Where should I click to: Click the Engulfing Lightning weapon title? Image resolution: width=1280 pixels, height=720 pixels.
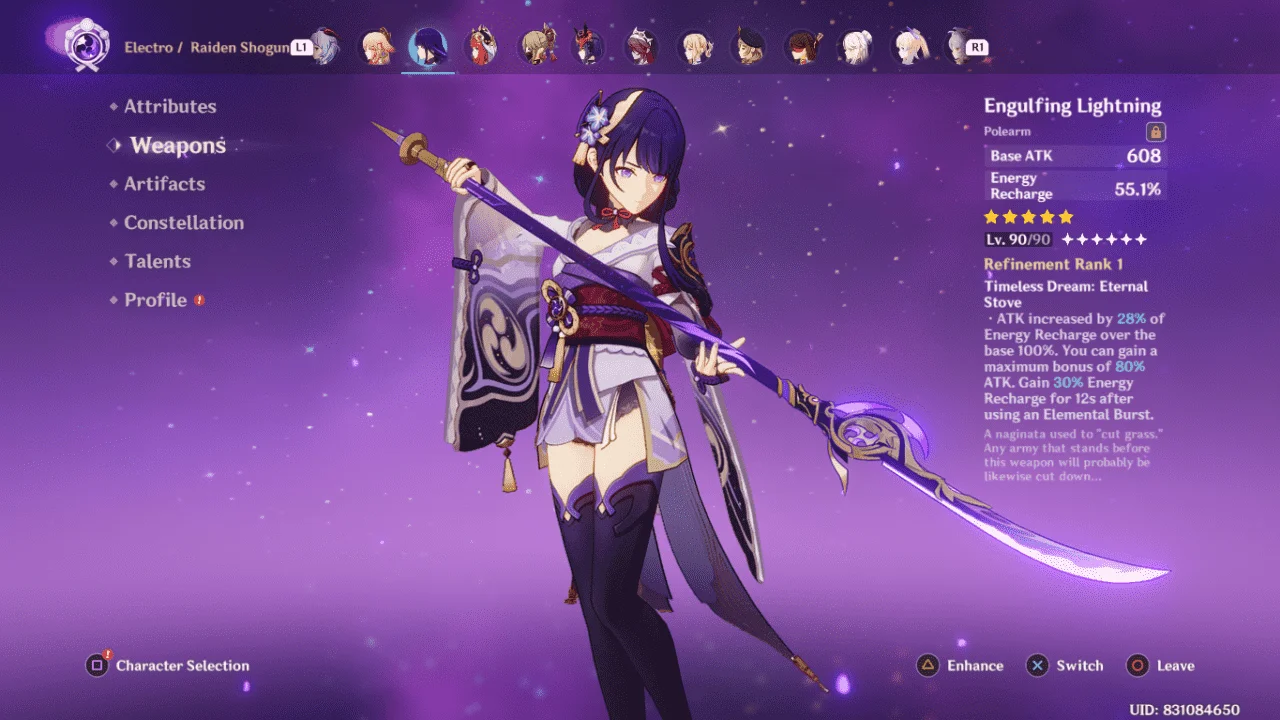(x=1073, y=106)
